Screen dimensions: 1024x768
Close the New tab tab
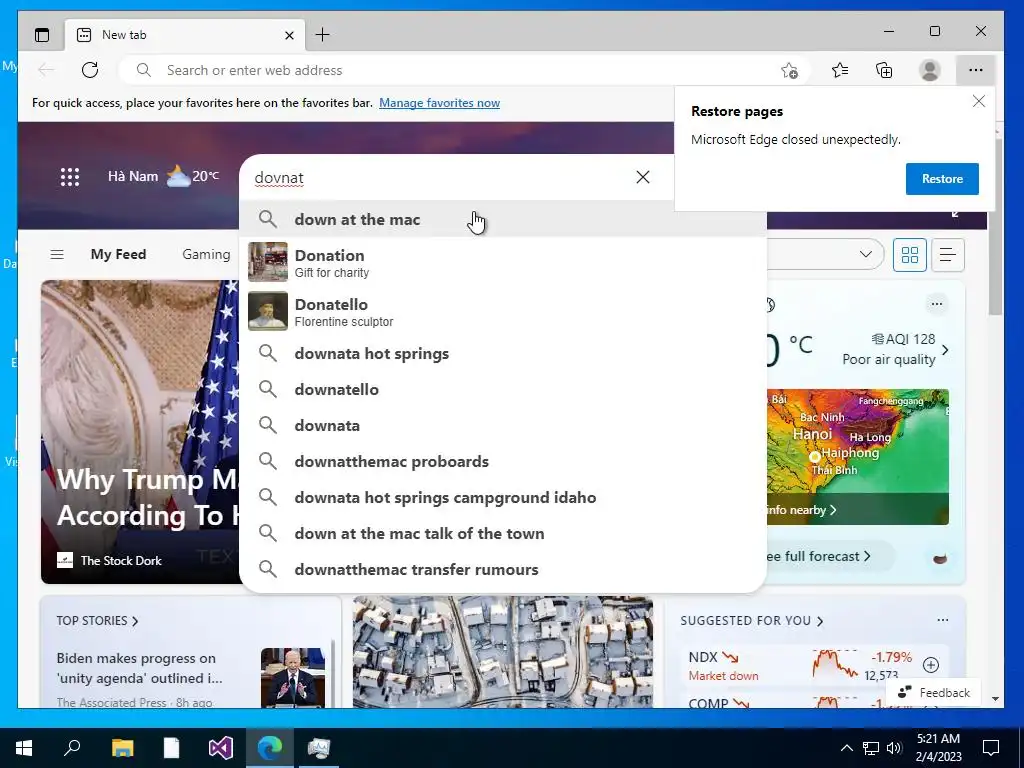click(289, 35)
